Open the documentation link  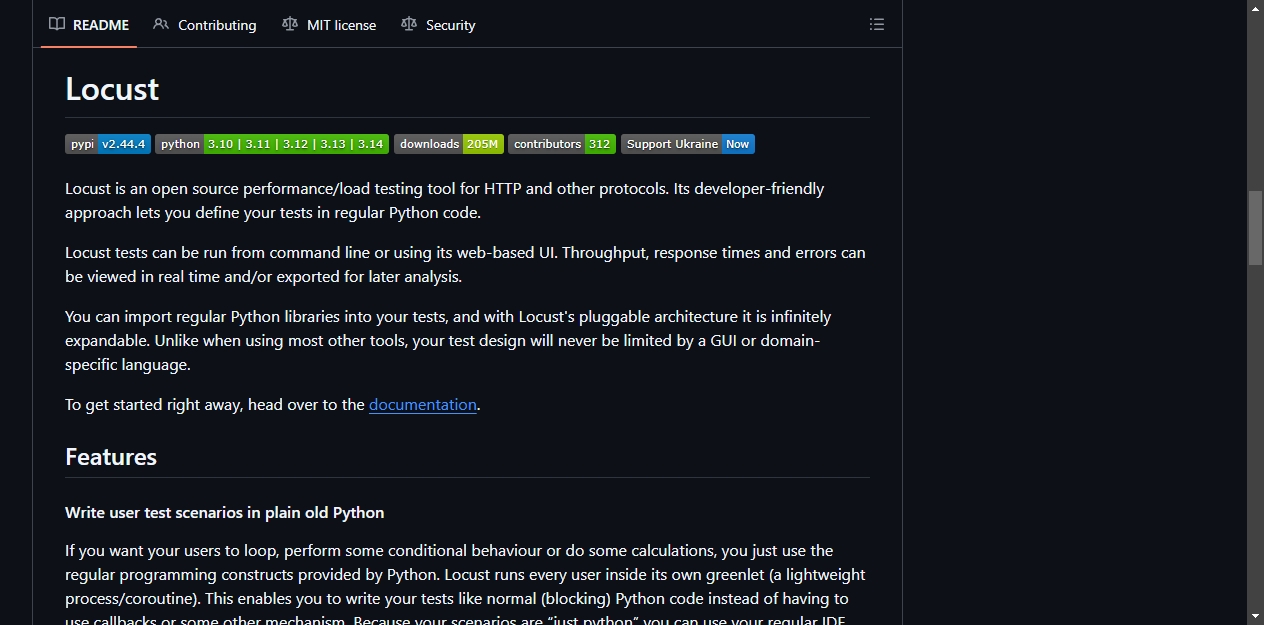(x=423, y=405)
